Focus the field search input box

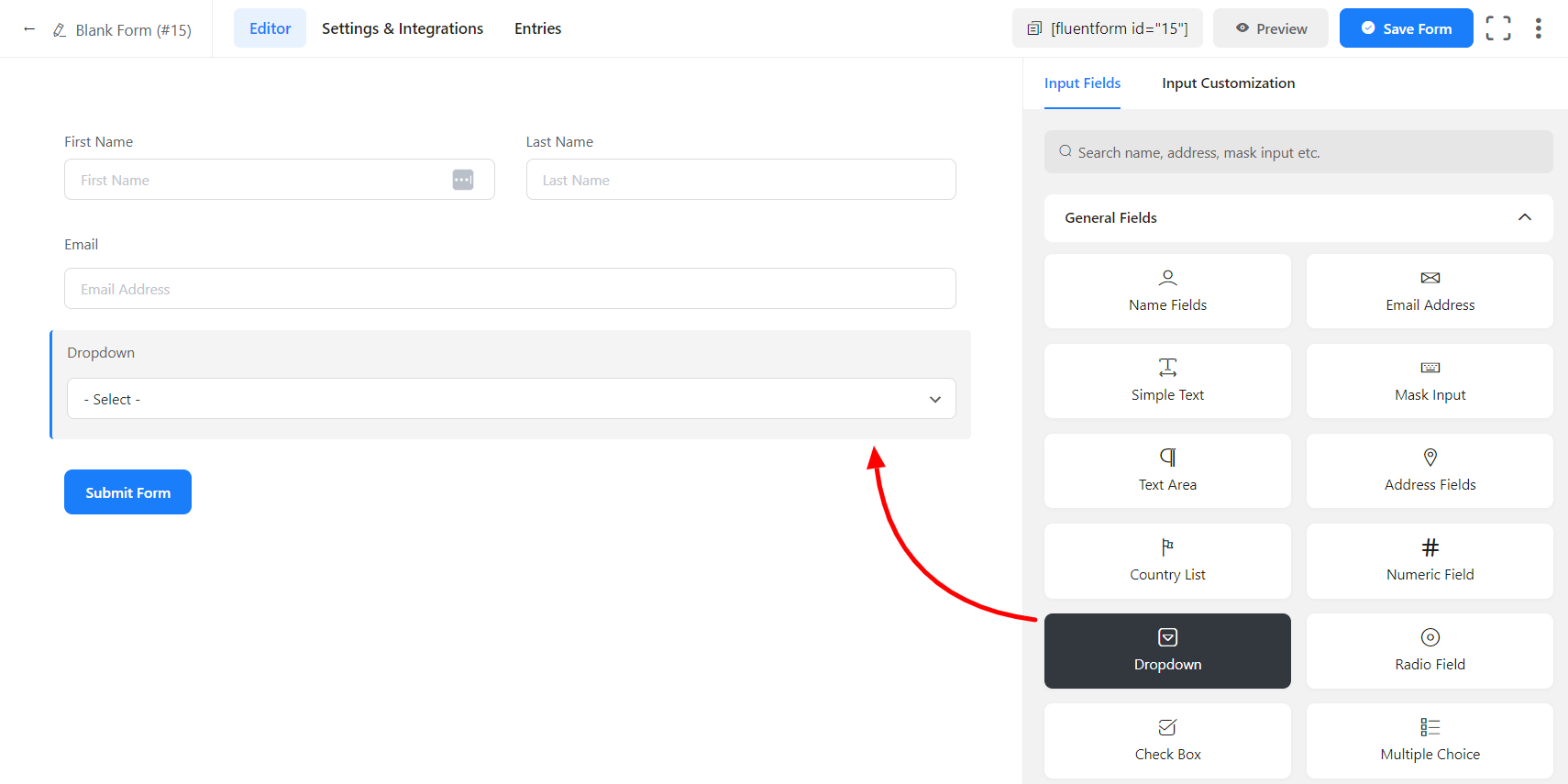(1297, 152)
